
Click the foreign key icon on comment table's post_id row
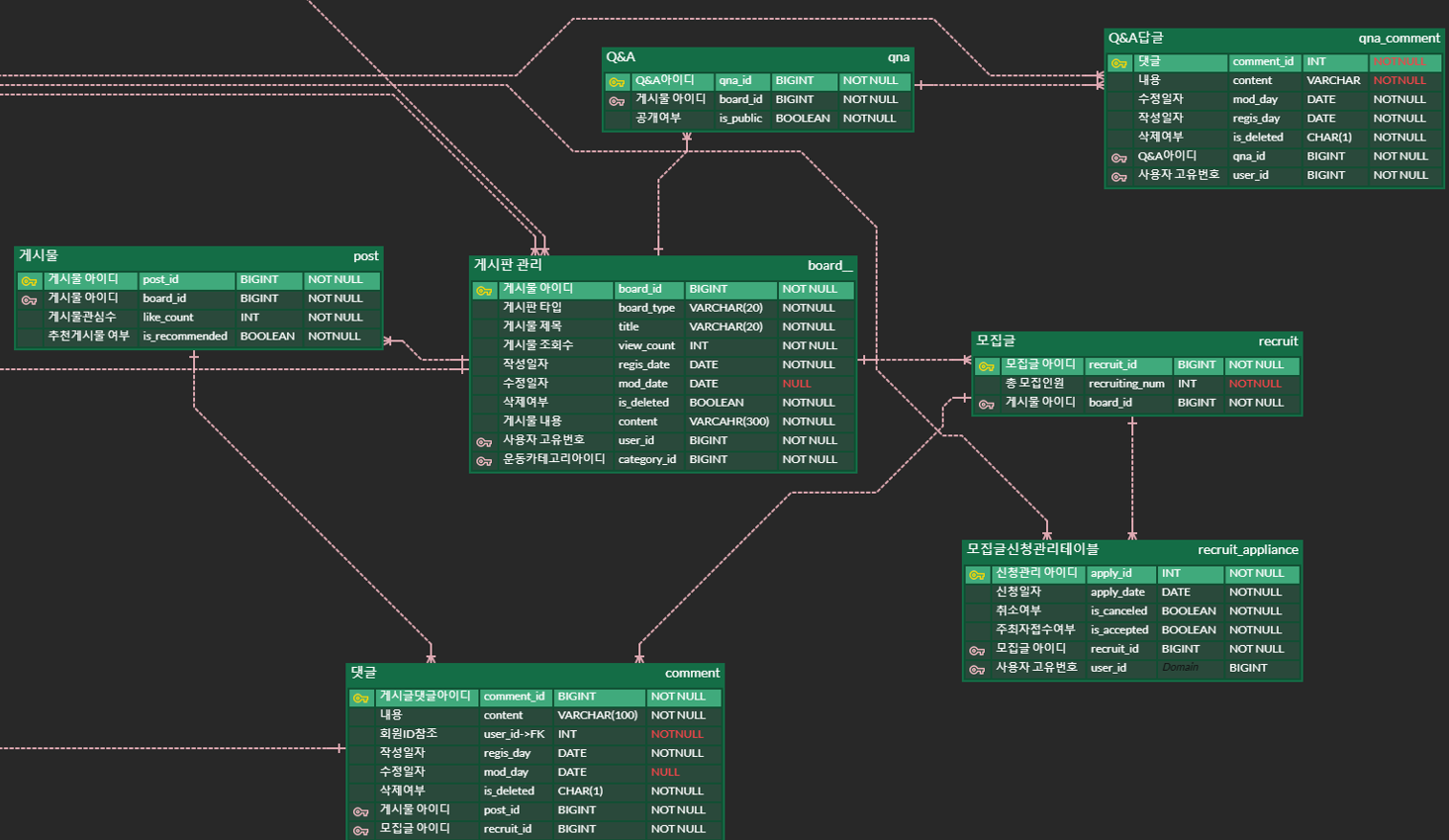[360, 812]
